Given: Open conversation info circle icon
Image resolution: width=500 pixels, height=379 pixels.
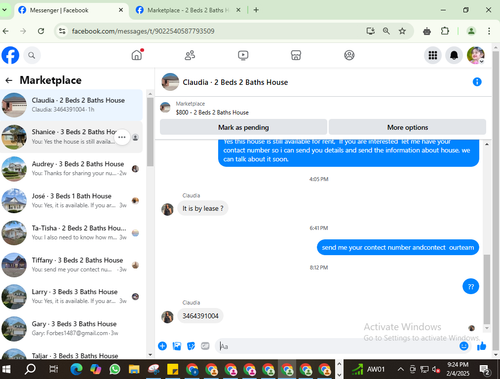Looking at the screenshot, I should 477,82.
